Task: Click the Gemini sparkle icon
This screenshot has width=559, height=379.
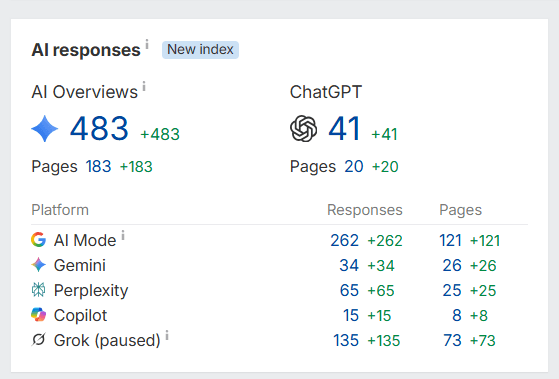Action: [39, 265]
